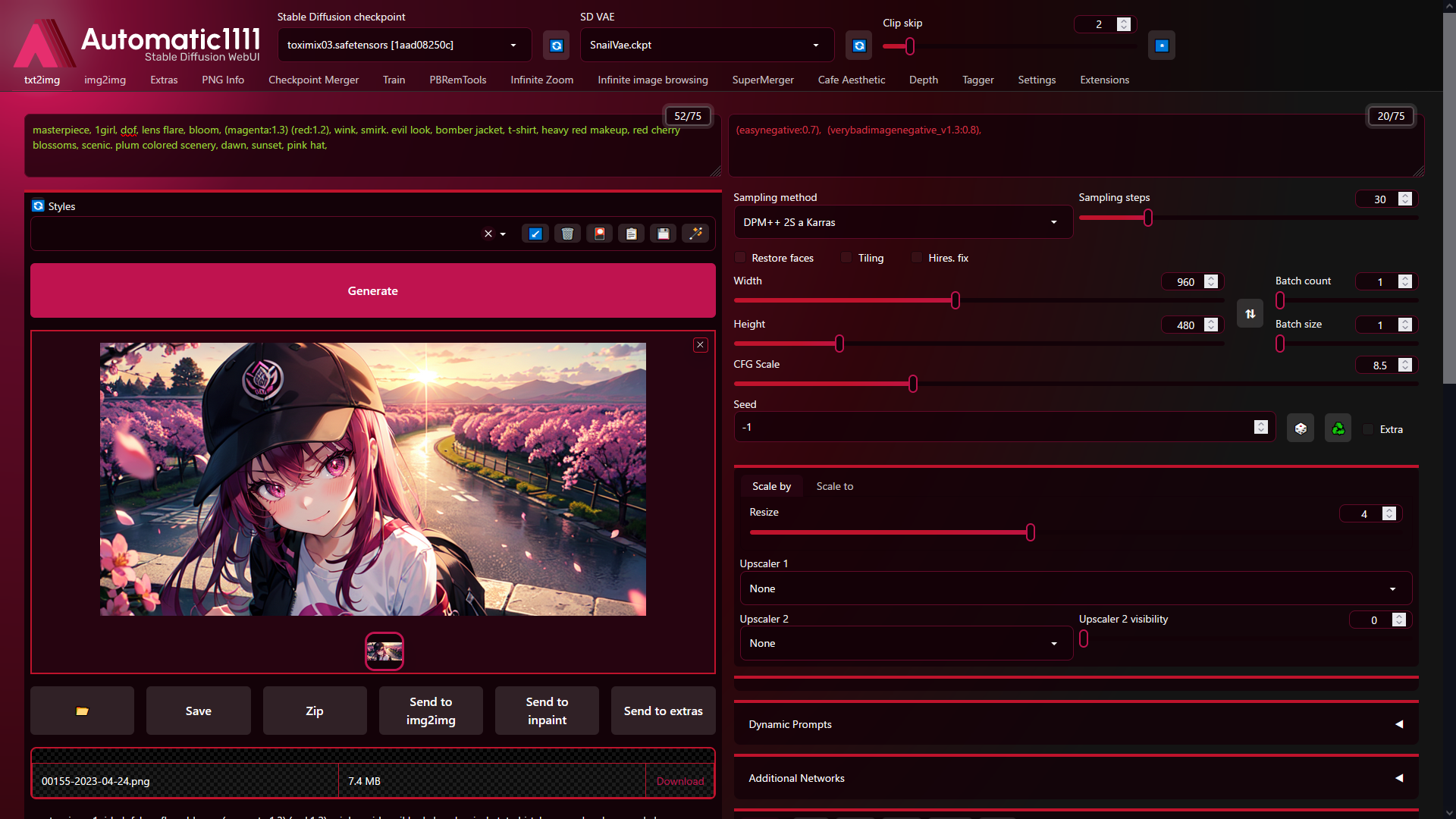Click Send to extras button
Image resolution: width=1456 pixels, height=819 pixels.
coord(663,711)
